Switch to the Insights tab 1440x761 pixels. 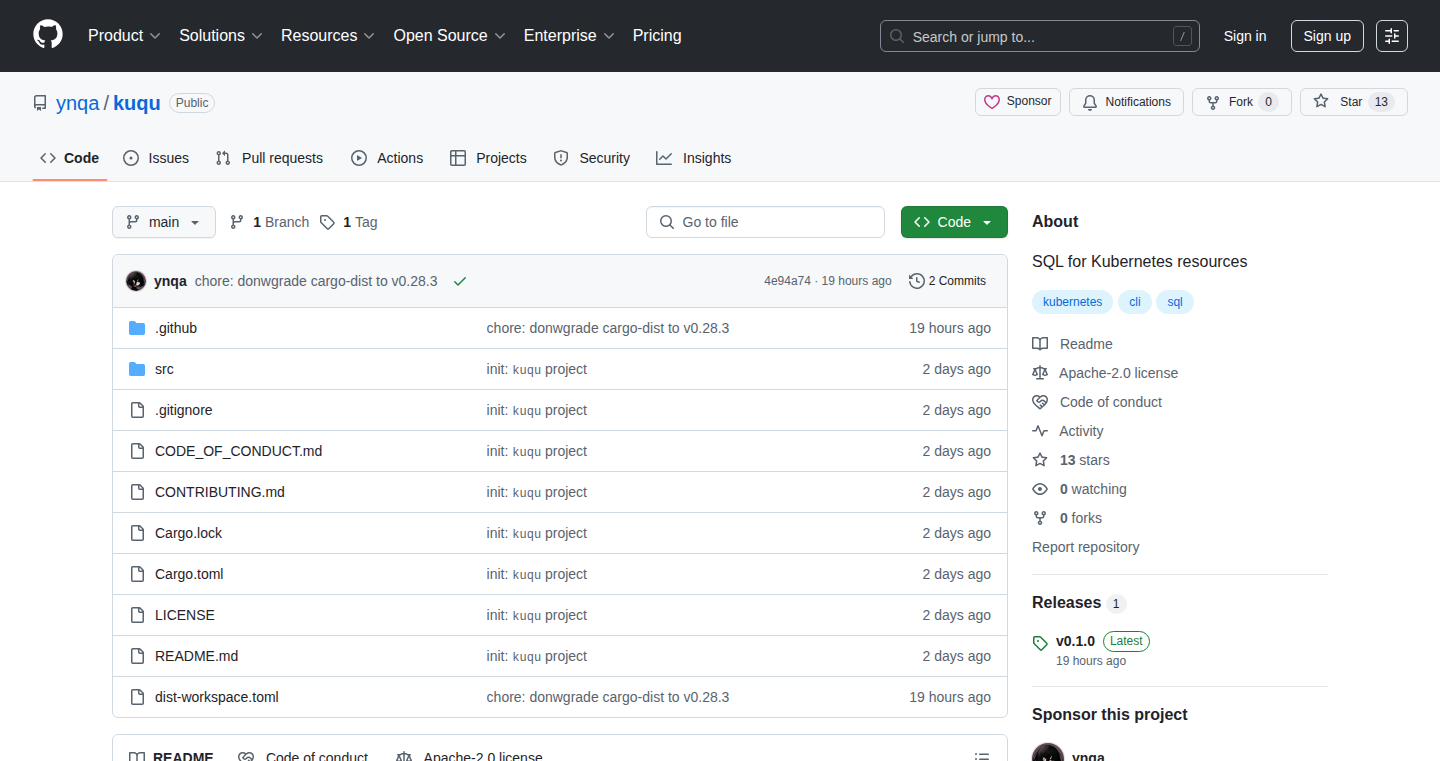coord(694,158)
